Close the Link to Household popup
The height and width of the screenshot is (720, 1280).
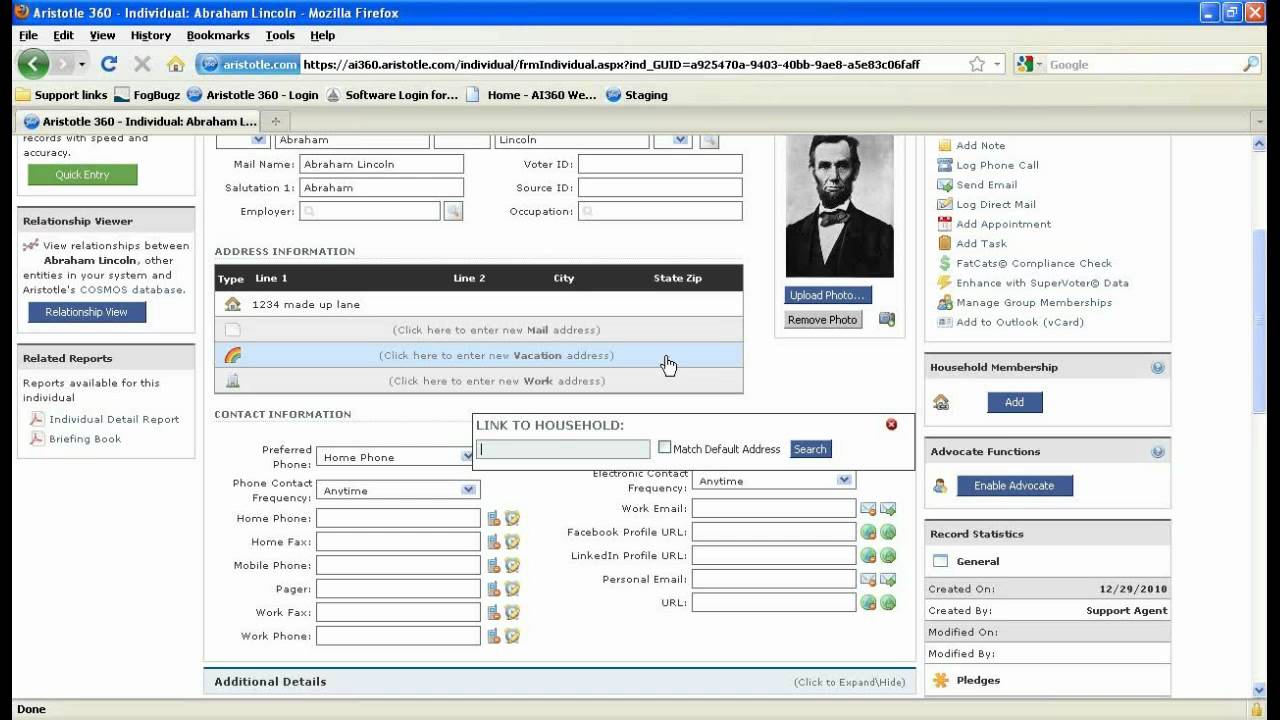point(892,425)
